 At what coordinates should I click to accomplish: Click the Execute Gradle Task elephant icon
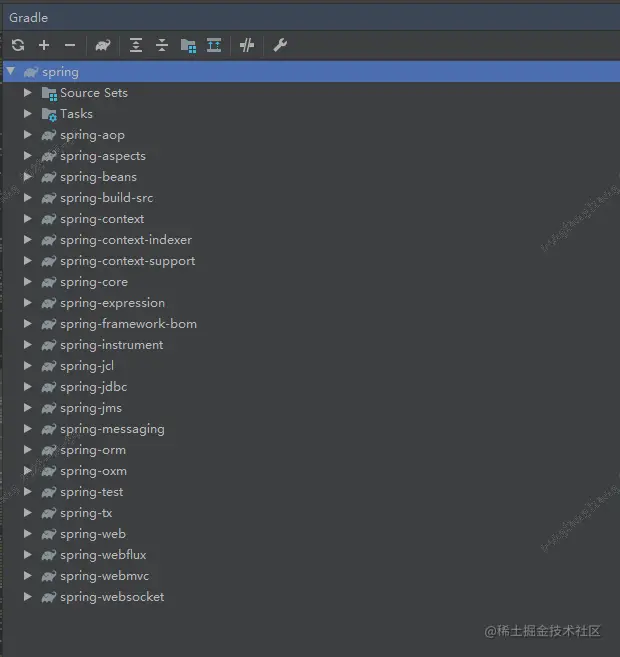103,45
